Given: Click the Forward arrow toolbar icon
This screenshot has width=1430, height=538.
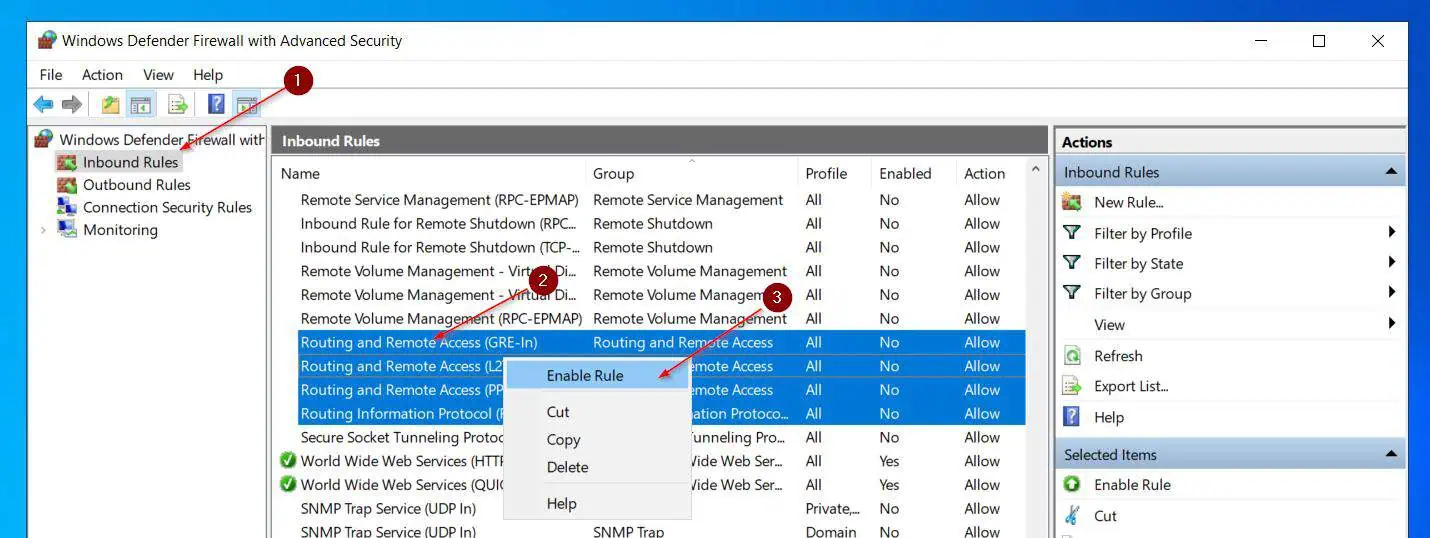Looking at the screenshot, I should pyautogui.click(x=72, y=104).
